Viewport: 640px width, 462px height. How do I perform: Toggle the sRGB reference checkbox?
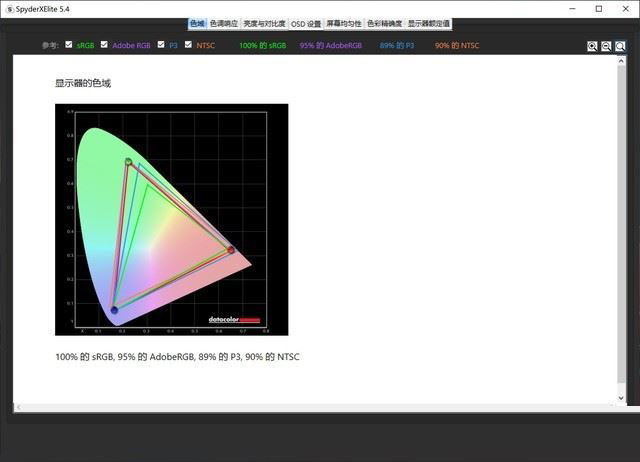tap(69, 44)
